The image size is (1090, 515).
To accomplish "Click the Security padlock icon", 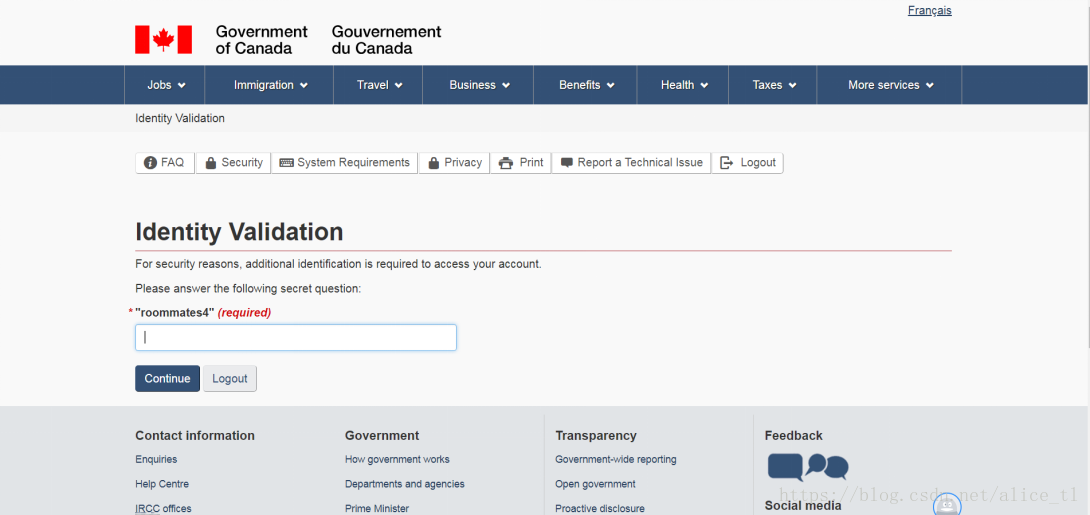I will (211, 163).
